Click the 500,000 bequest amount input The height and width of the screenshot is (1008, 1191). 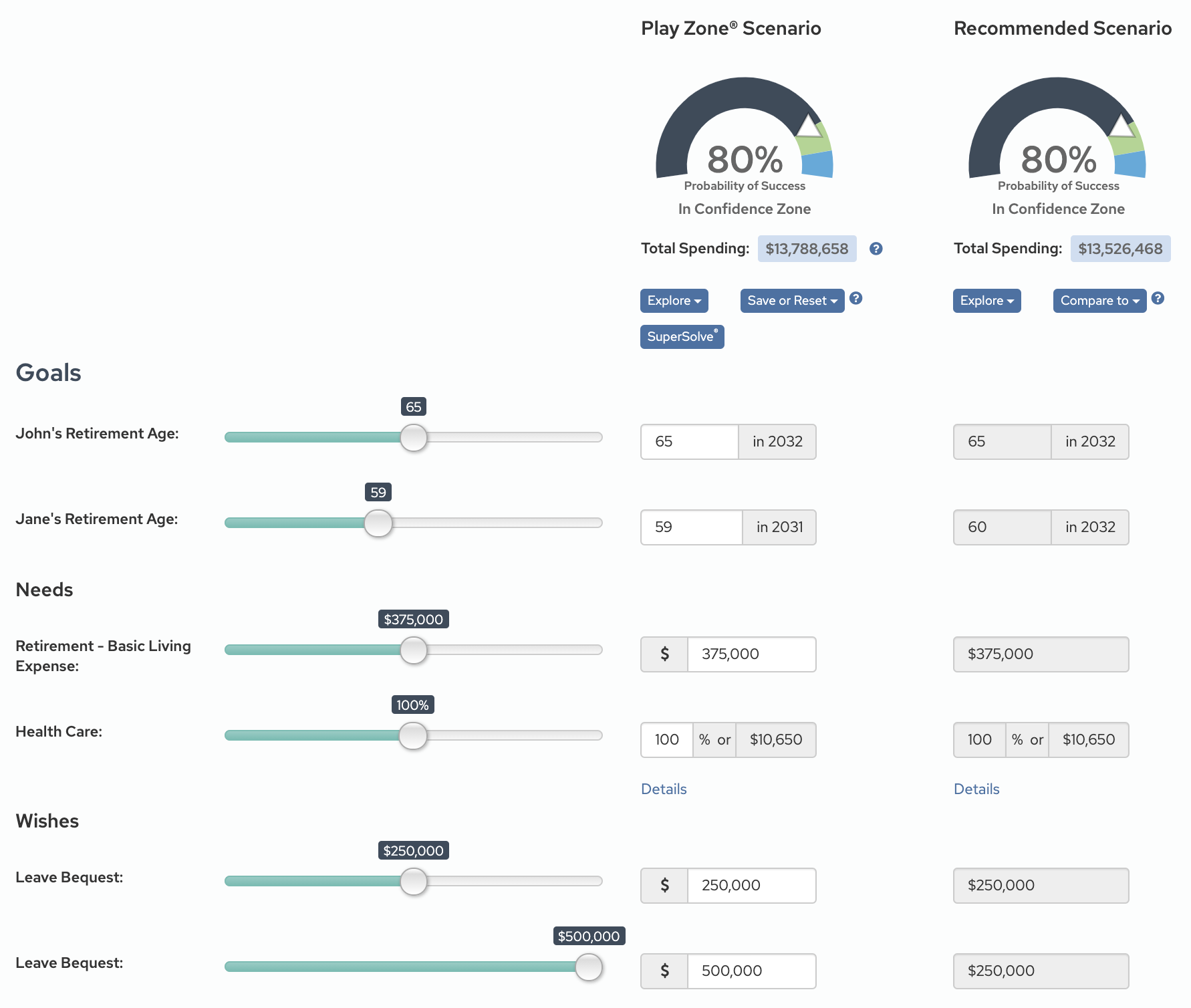751,971
